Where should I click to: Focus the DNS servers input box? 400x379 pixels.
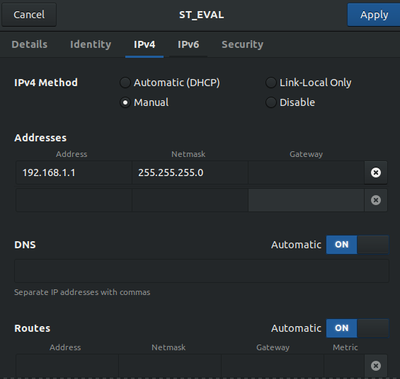tap(202, 271)
